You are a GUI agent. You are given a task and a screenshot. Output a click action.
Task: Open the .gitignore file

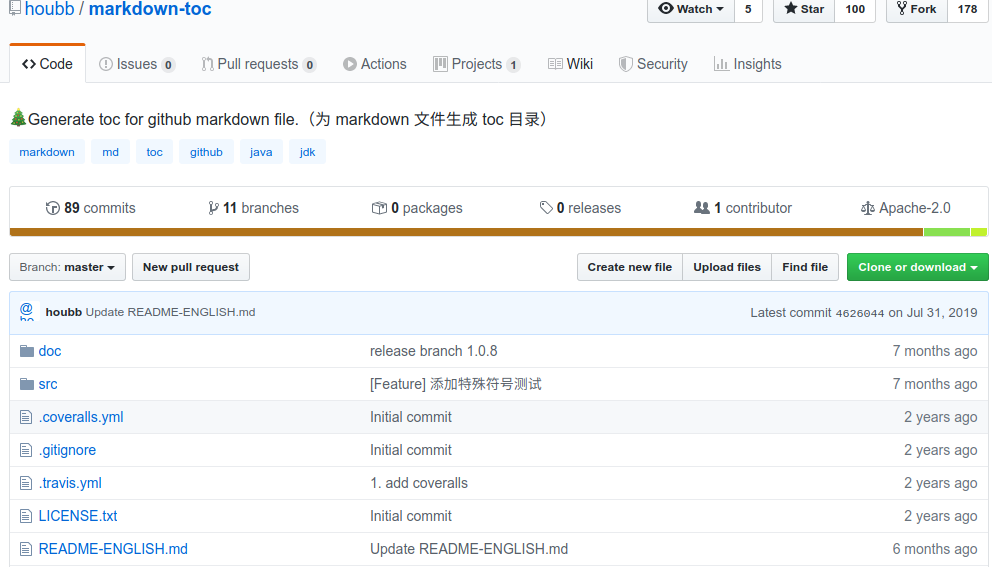67,450
